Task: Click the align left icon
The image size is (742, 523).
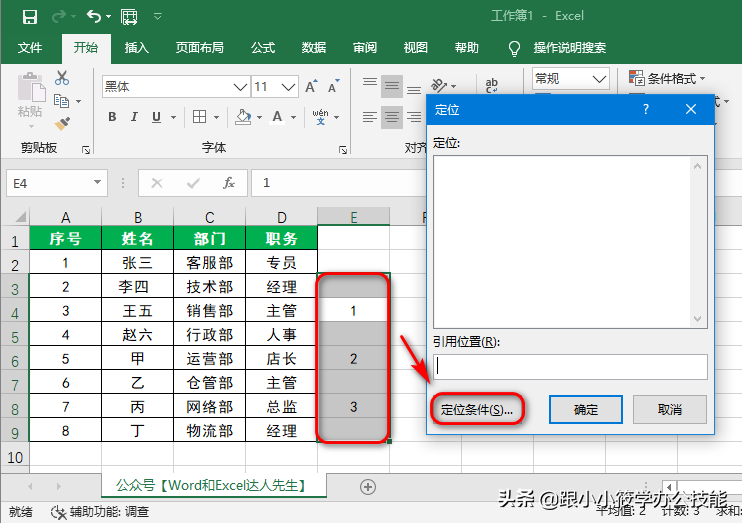Action: pos(370,117)
